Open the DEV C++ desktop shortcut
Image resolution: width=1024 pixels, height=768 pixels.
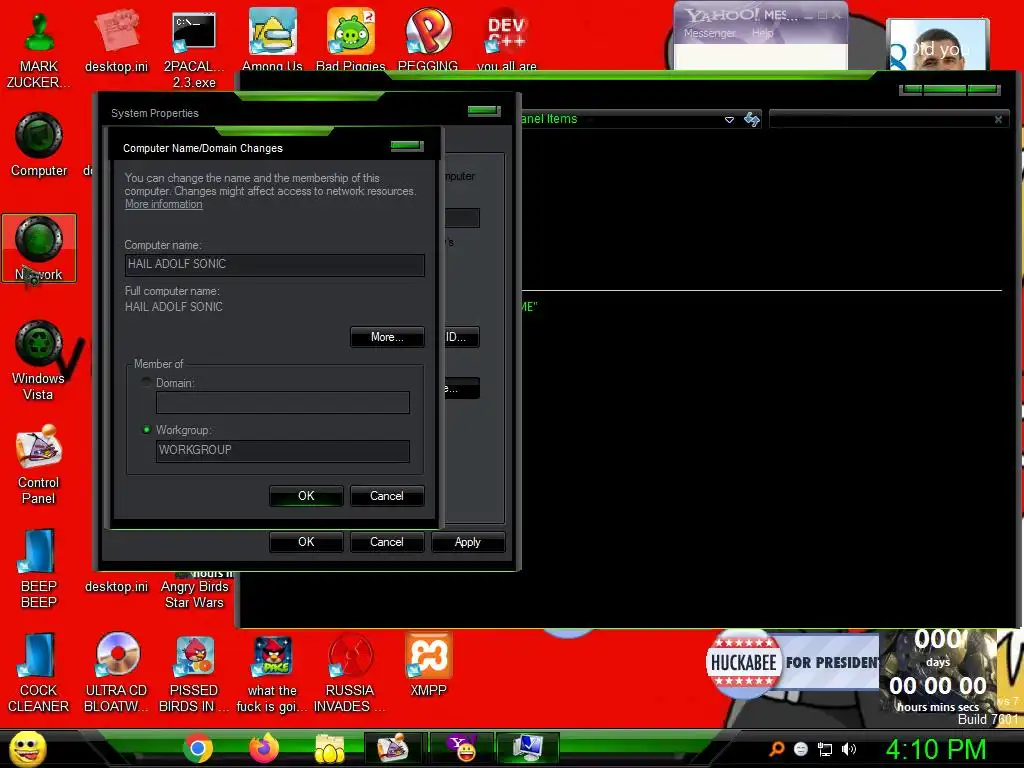point(506,39)
